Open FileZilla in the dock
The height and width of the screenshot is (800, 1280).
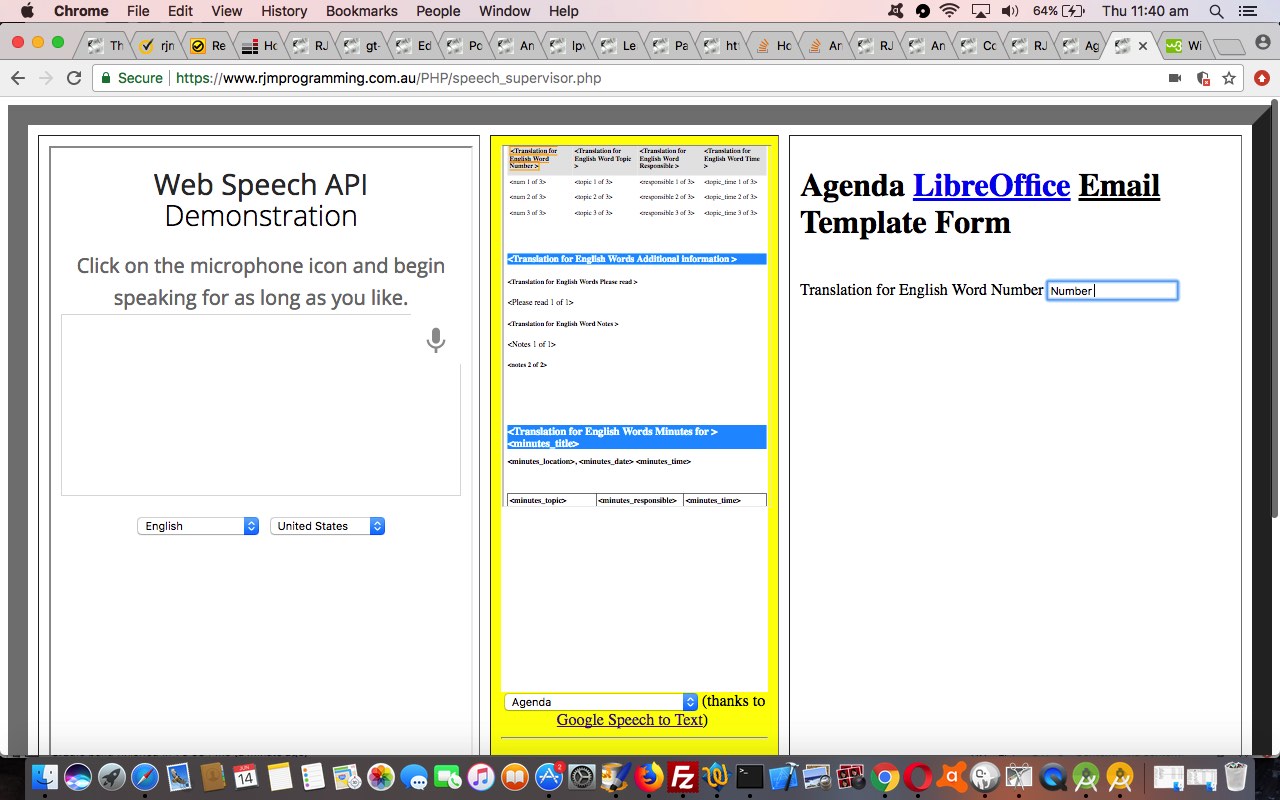click(x=683, y=777)
